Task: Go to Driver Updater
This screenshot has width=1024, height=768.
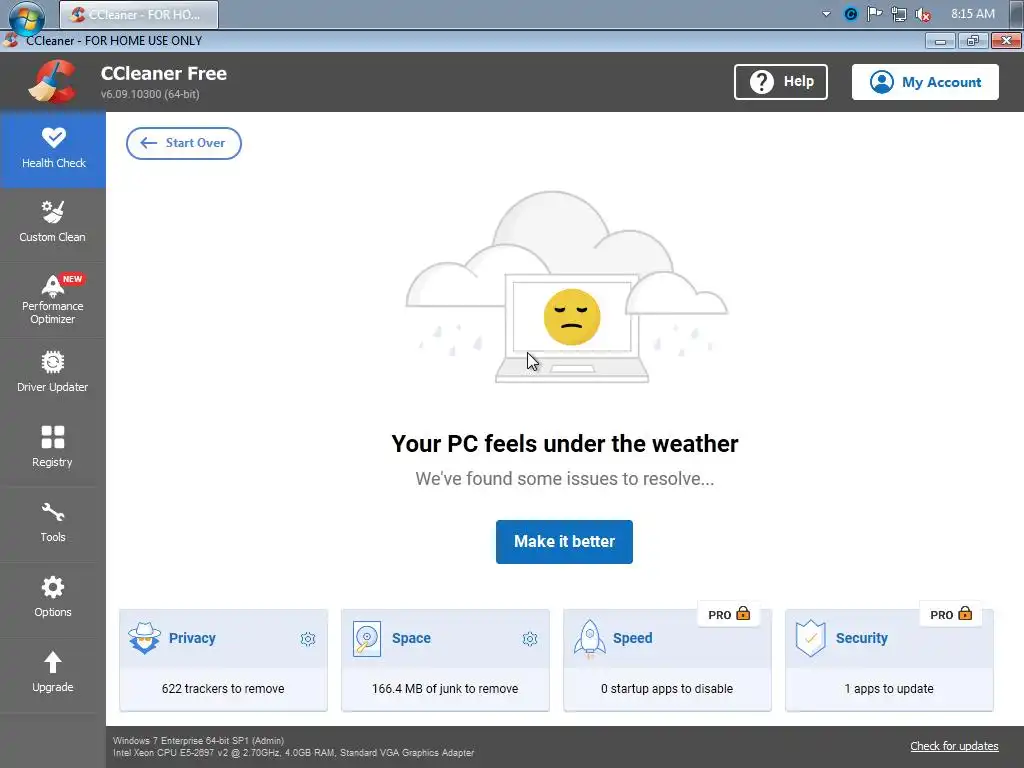Action: point(53,374)
